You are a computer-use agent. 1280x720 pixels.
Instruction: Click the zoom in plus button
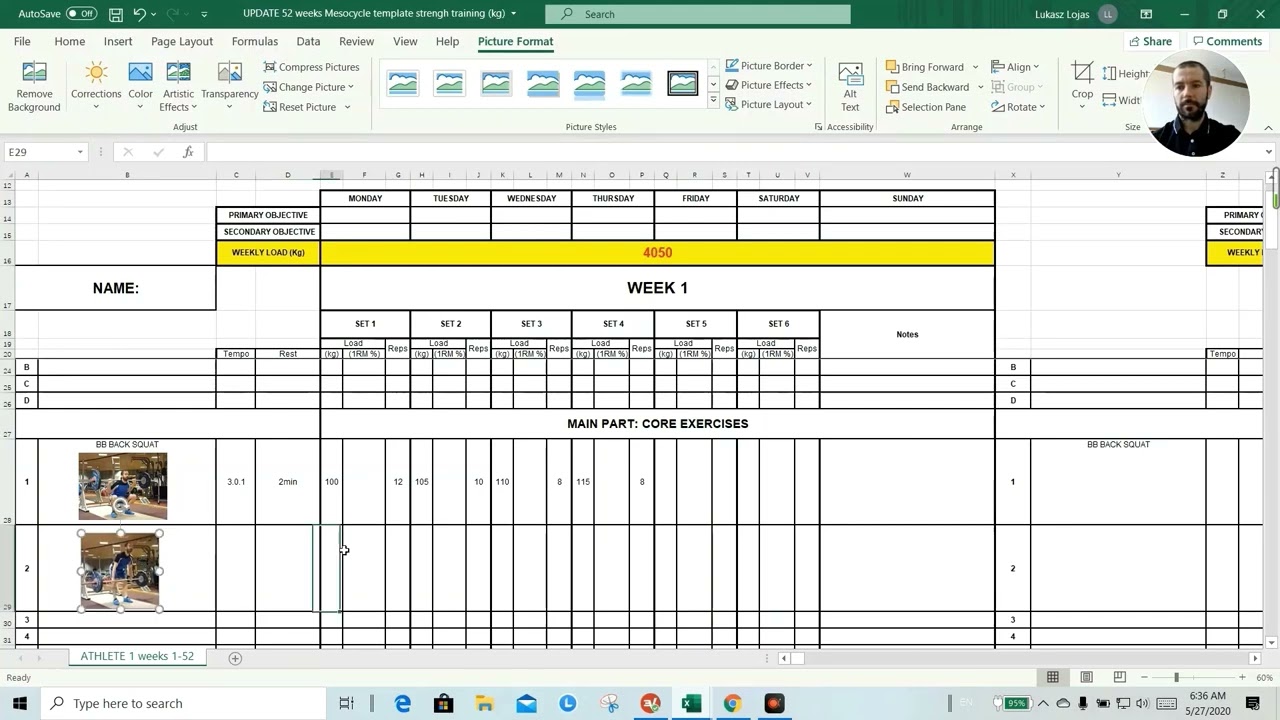pyautogui.click(x=1241, y=677)
